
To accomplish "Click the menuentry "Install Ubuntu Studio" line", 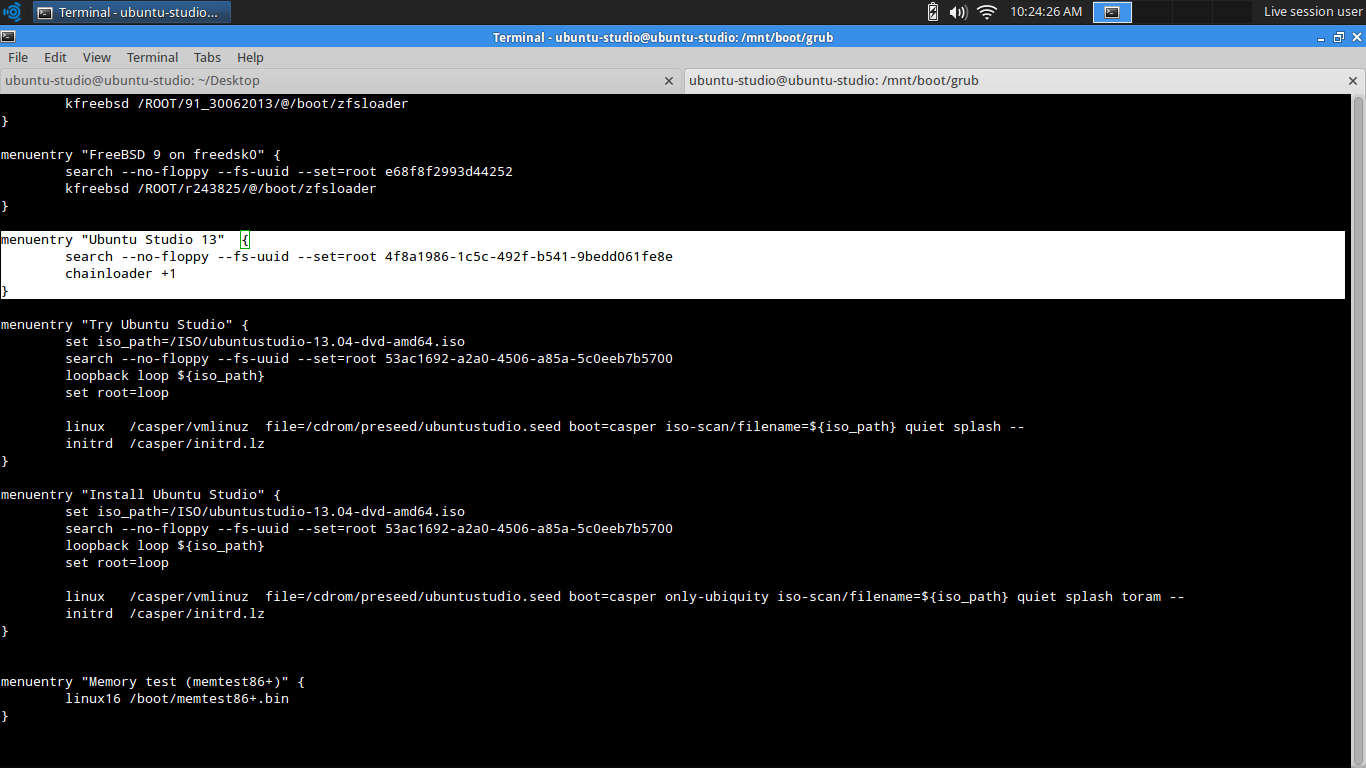I will [x=141, y=495].
